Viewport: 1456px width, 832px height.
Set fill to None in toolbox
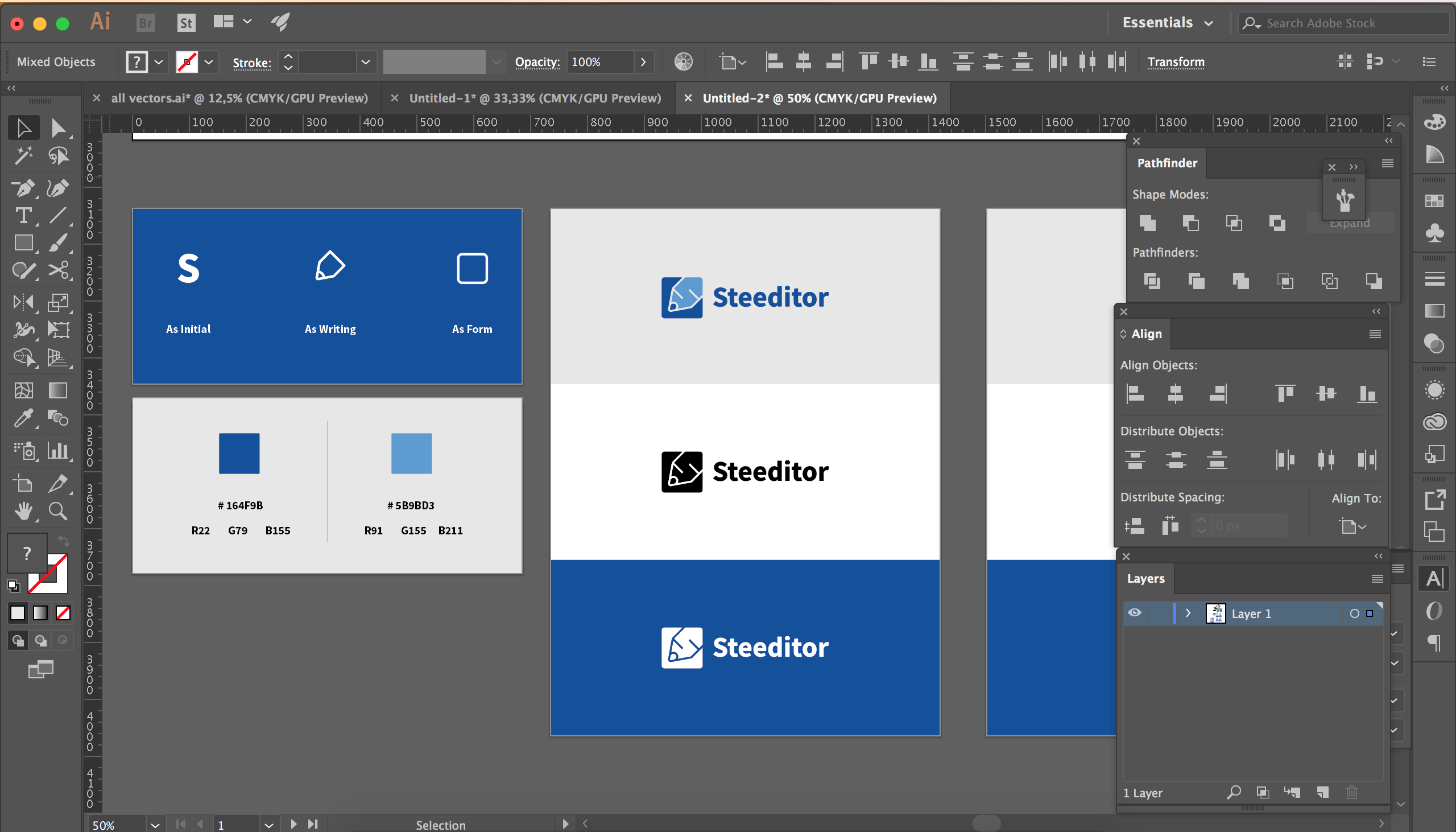coord(63,613)
